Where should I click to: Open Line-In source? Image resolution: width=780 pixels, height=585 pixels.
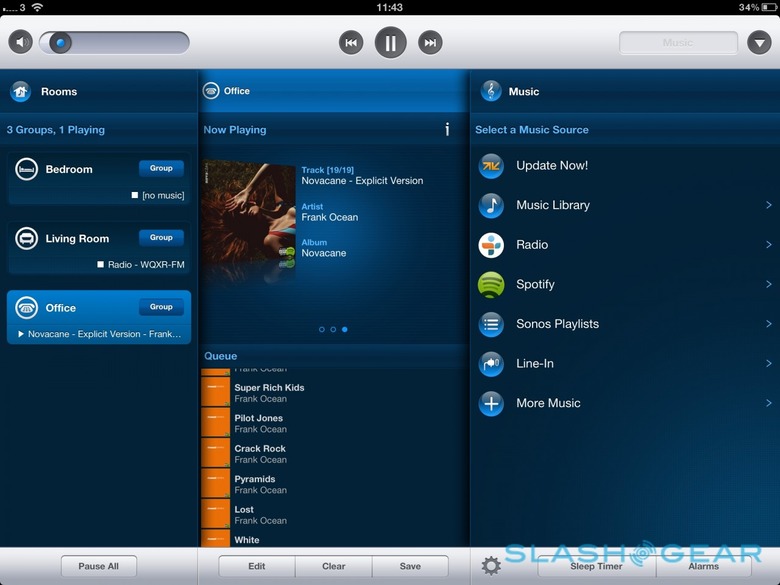(x=625, y=363)
